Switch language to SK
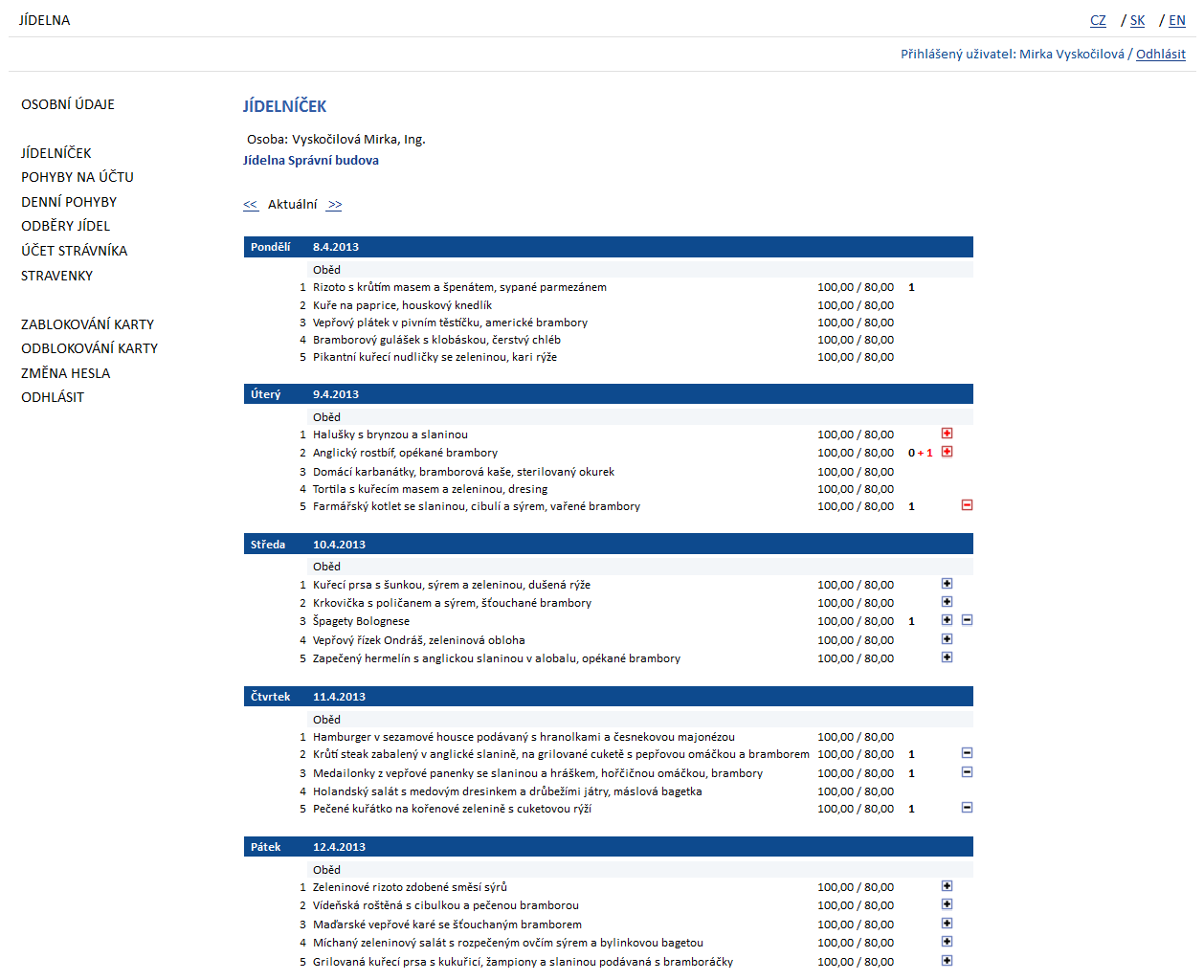 pyautogui.click(x=1137, y=20)
